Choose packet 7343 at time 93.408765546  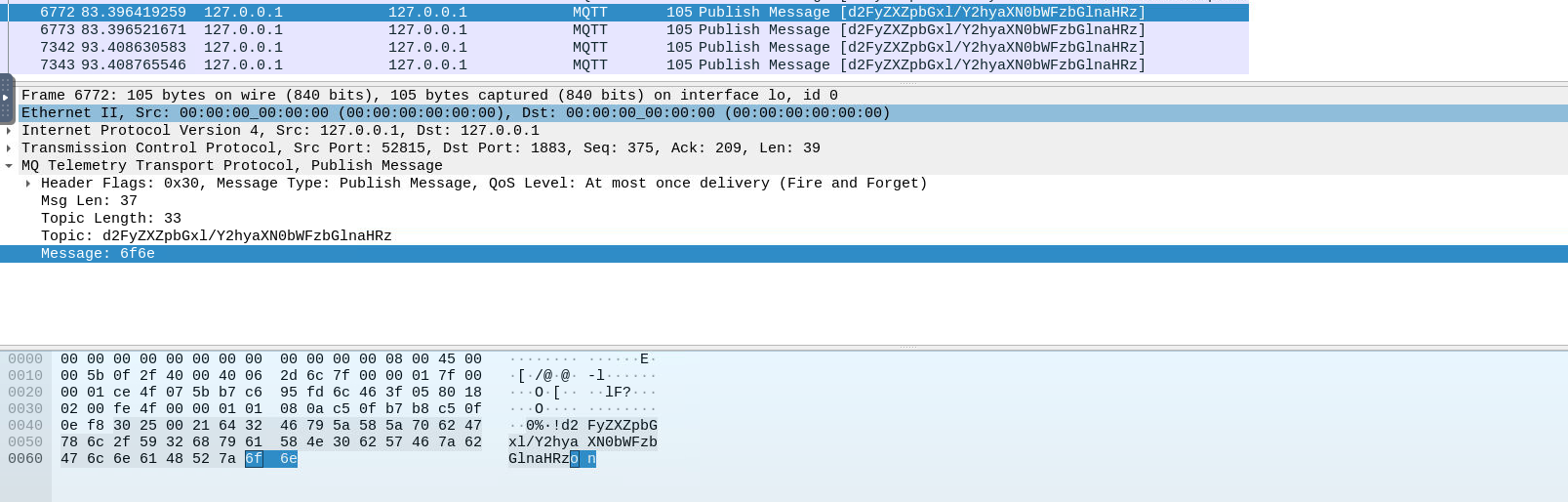tap(624, 65)
